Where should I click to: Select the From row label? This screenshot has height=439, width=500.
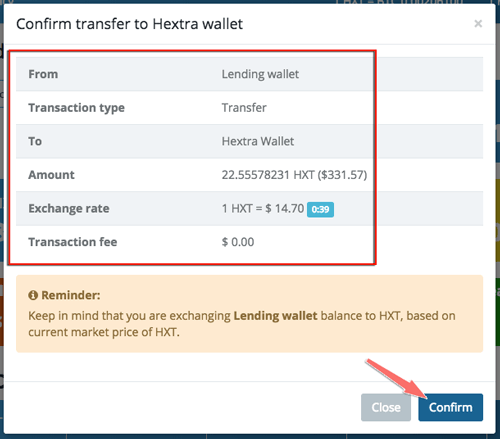click(x=43, y=74)
